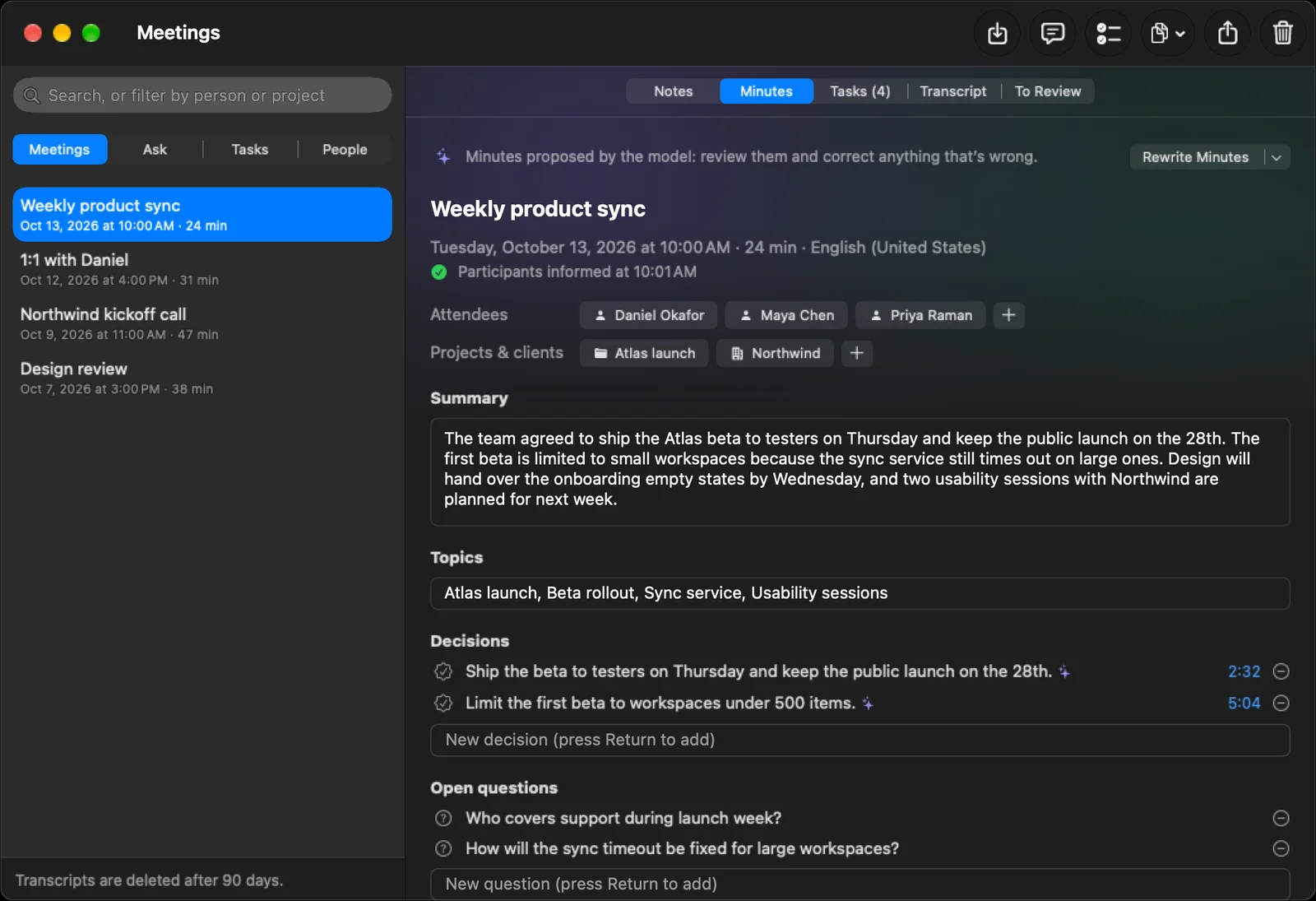Click the Atlas launch project chip
The image size is (1316, 901).
[x=644, y=353]
